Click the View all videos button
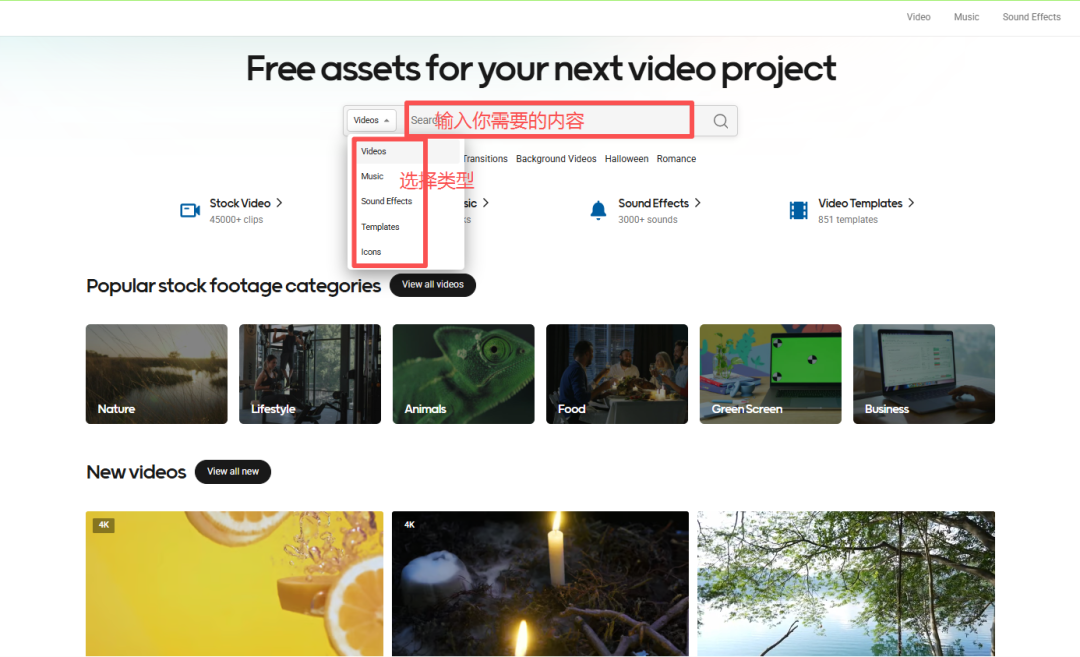Screen dimensions: 1080x657 433,284
